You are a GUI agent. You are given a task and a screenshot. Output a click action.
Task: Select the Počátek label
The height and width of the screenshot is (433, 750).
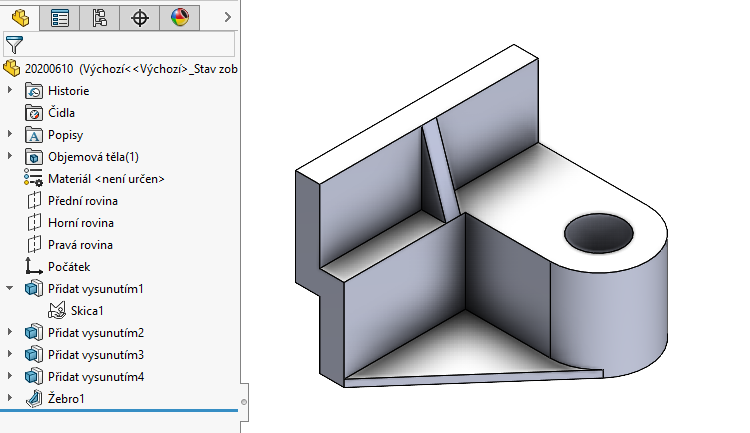tap(69, 267)
